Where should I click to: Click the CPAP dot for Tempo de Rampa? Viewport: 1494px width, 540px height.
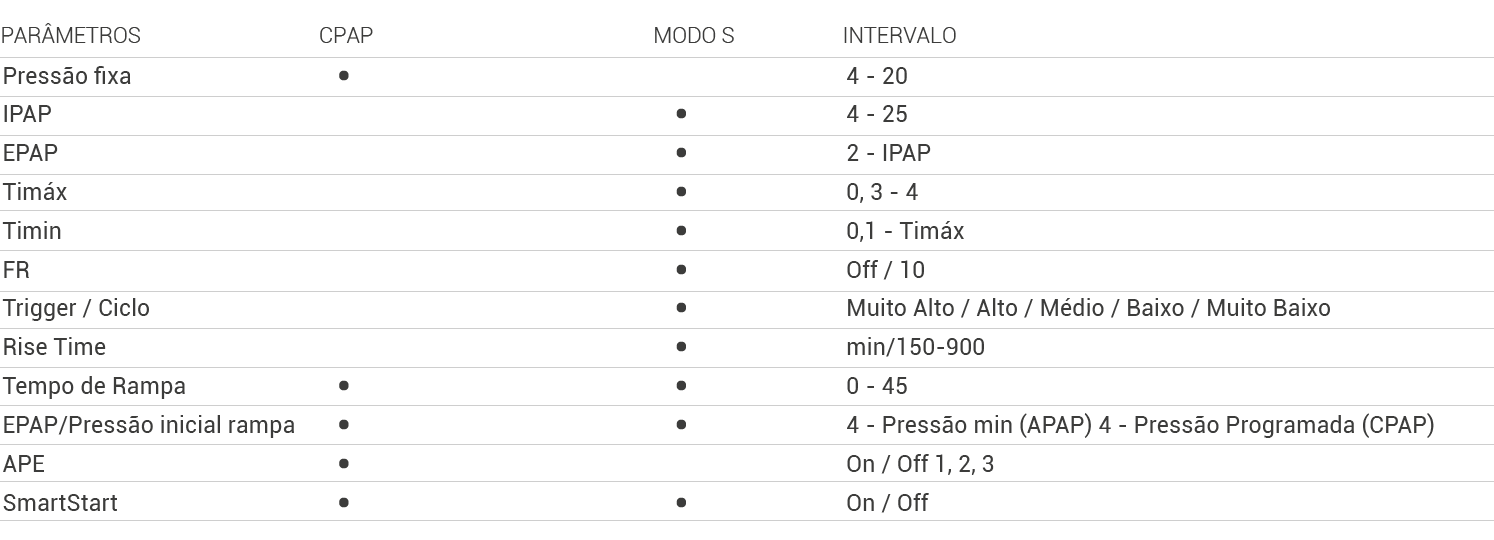pos(344,385)
